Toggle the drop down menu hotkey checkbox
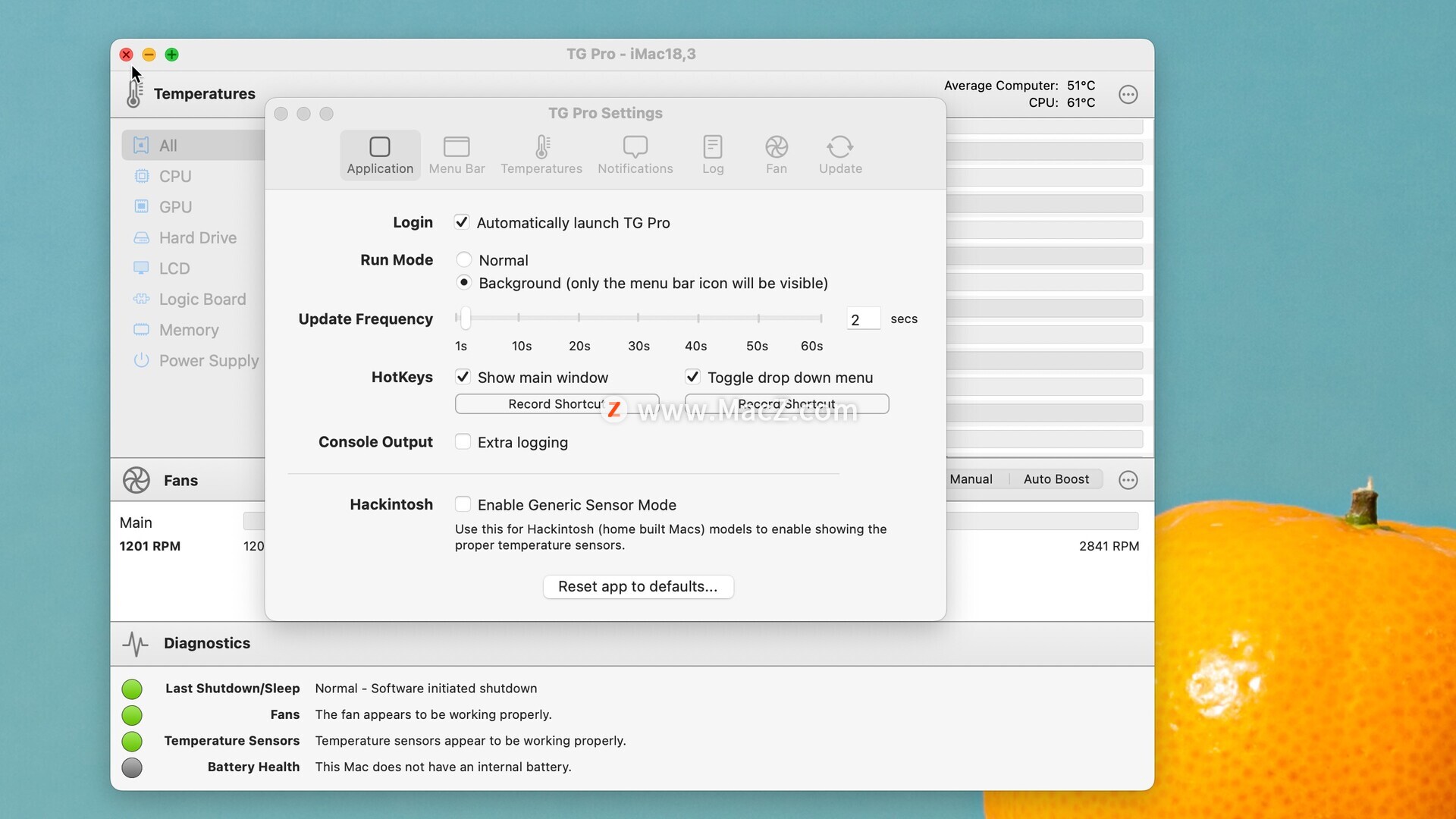The width and height of the screenshot is (1456, 819). click(x=692, y=377)
